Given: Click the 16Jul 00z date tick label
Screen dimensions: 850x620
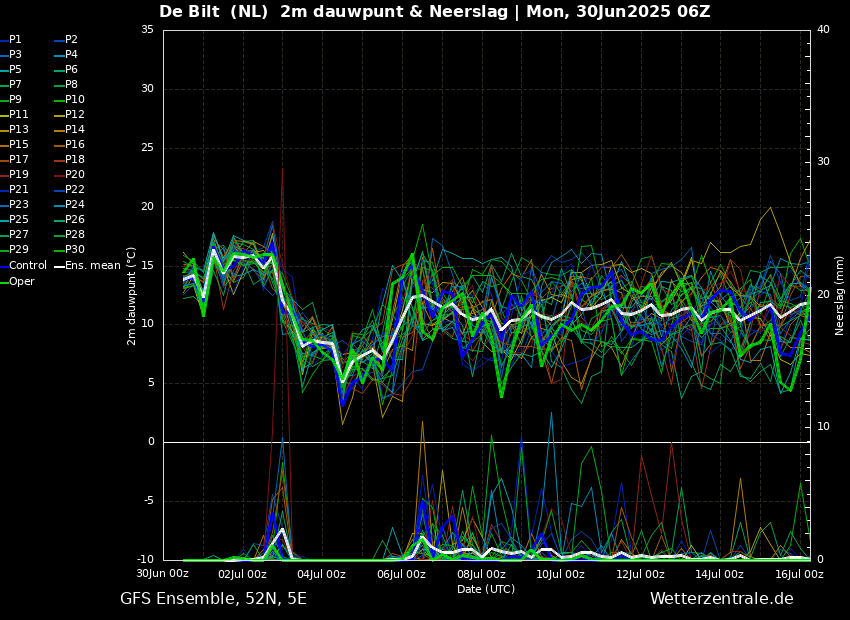Looking at the screenshot, I should [799, 574].
